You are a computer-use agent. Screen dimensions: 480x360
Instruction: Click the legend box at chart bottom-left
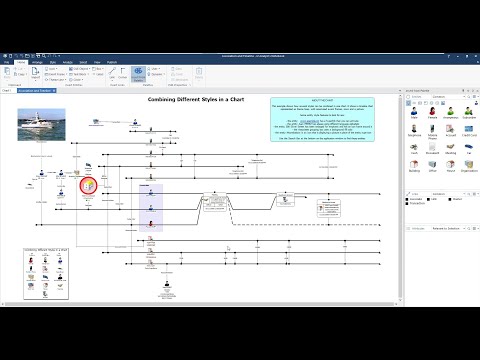[x=46, y=274]
